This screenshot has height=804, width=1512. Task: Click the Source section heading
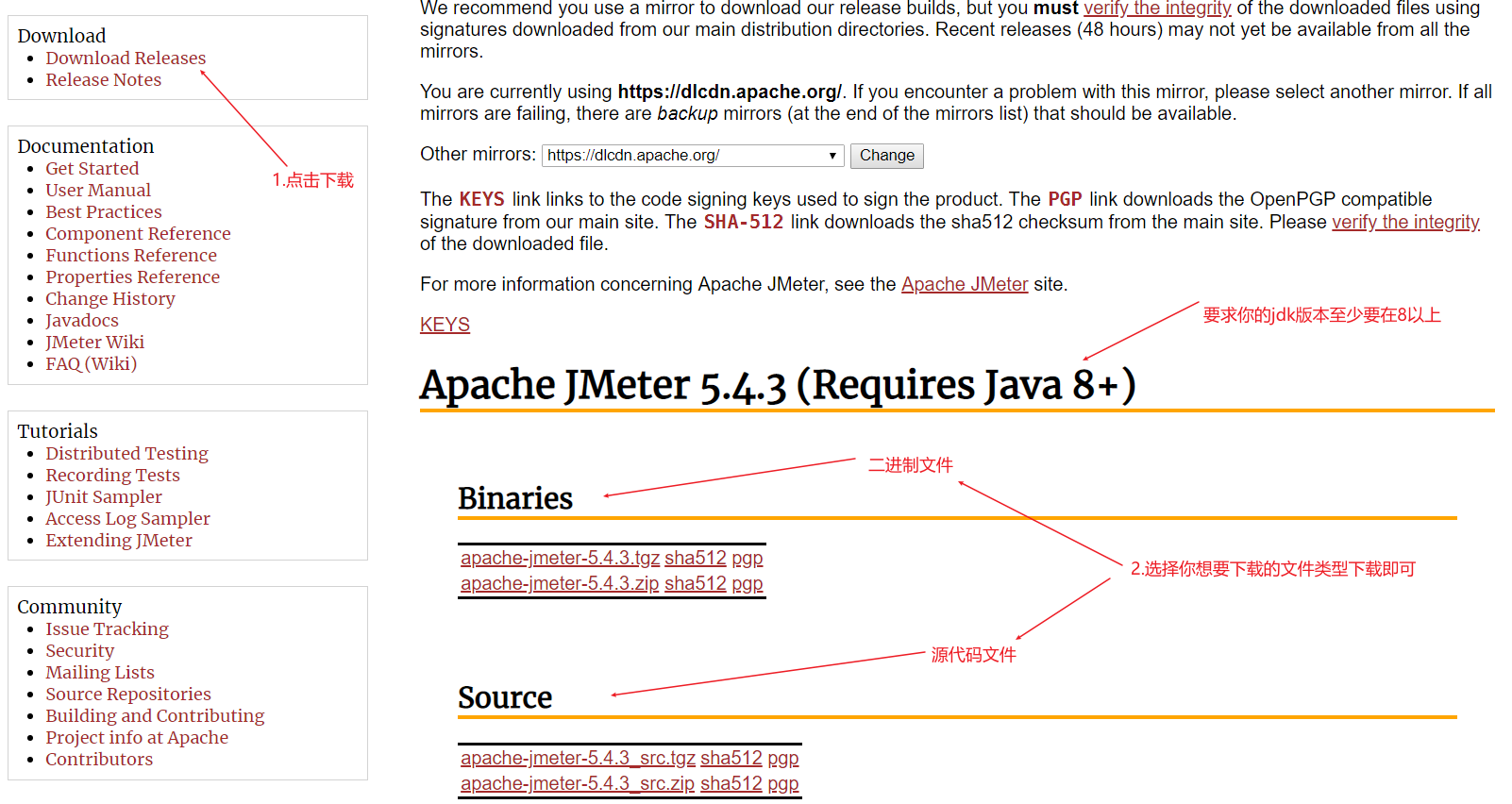pyautogui.click(x=505, y=696)
